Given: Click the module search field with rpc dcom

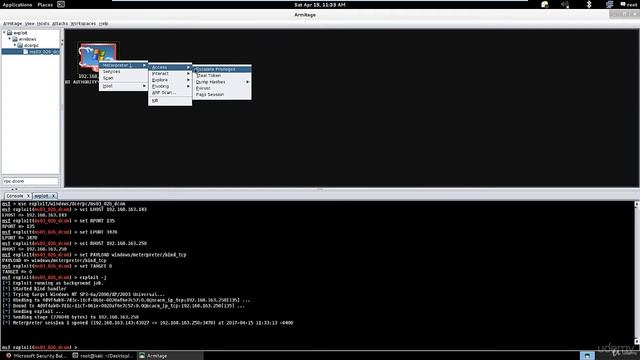Looking at the screenshot, I should click(x=31, y=181).
